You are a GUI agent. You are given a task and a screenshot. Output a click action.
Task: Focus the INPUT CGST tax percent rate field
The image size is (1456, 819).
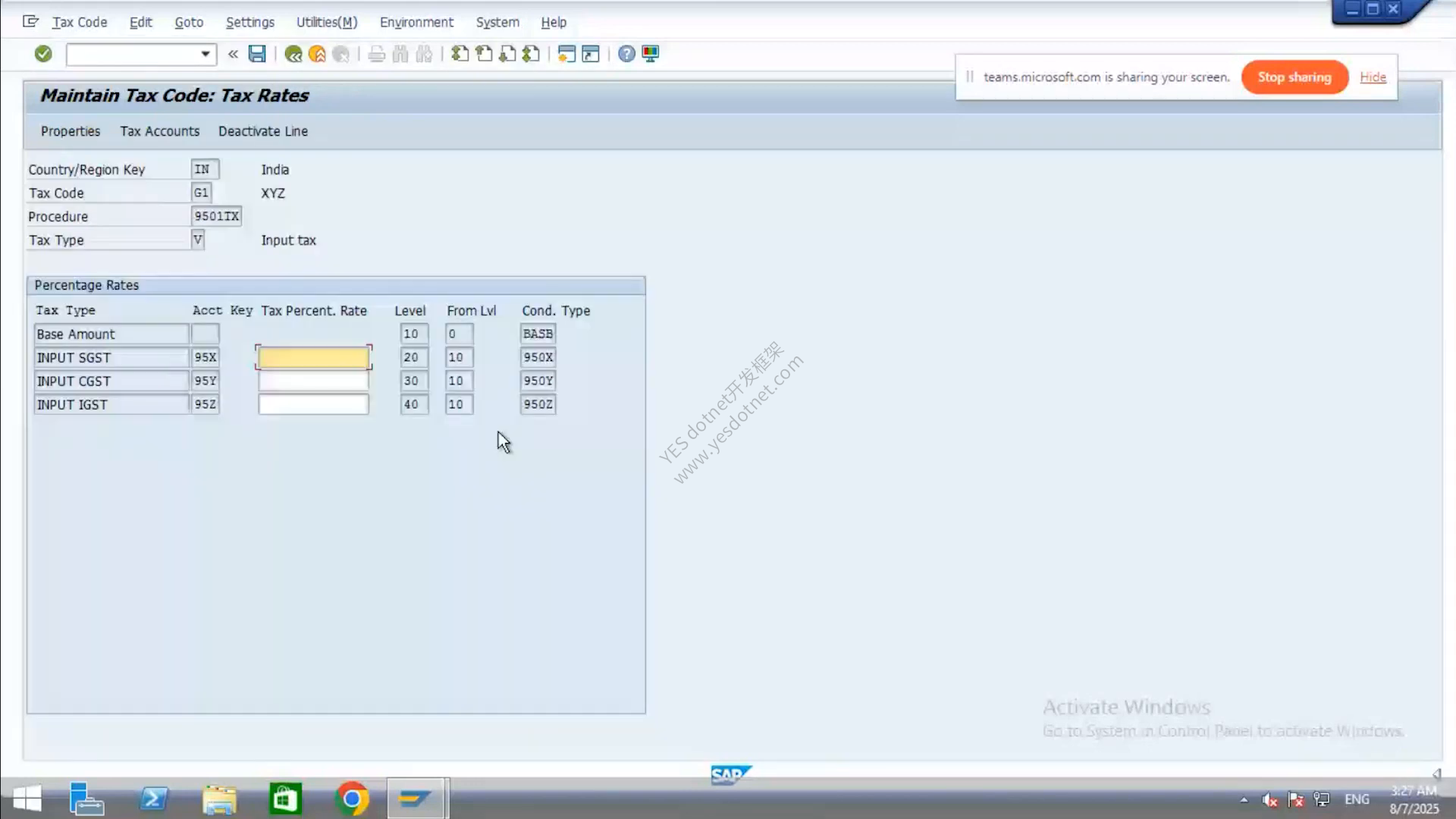click(313, 381)
